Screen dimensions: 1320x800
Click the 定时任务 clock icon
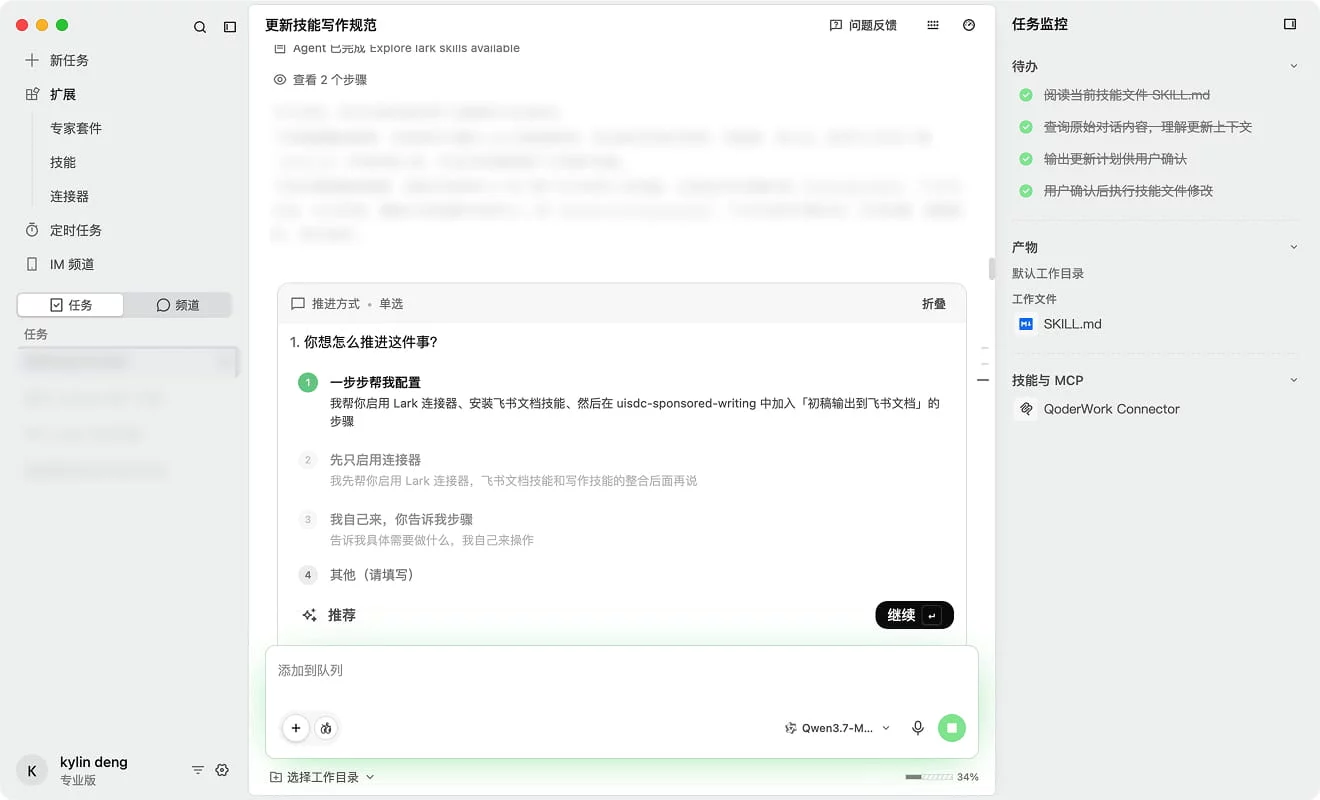tap(32, 230)
